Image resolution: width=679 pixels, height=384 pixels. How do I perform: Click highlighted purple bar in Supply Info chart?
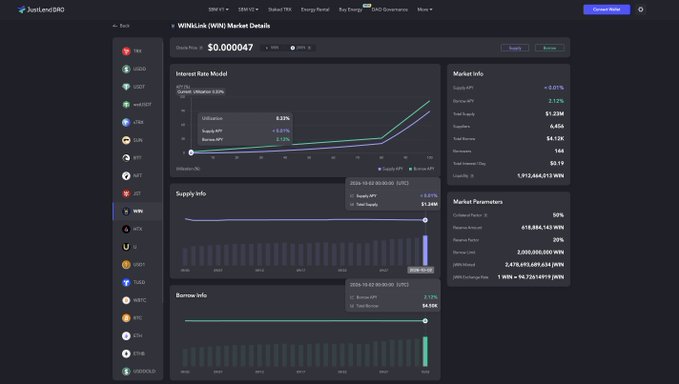click(425, 250)
